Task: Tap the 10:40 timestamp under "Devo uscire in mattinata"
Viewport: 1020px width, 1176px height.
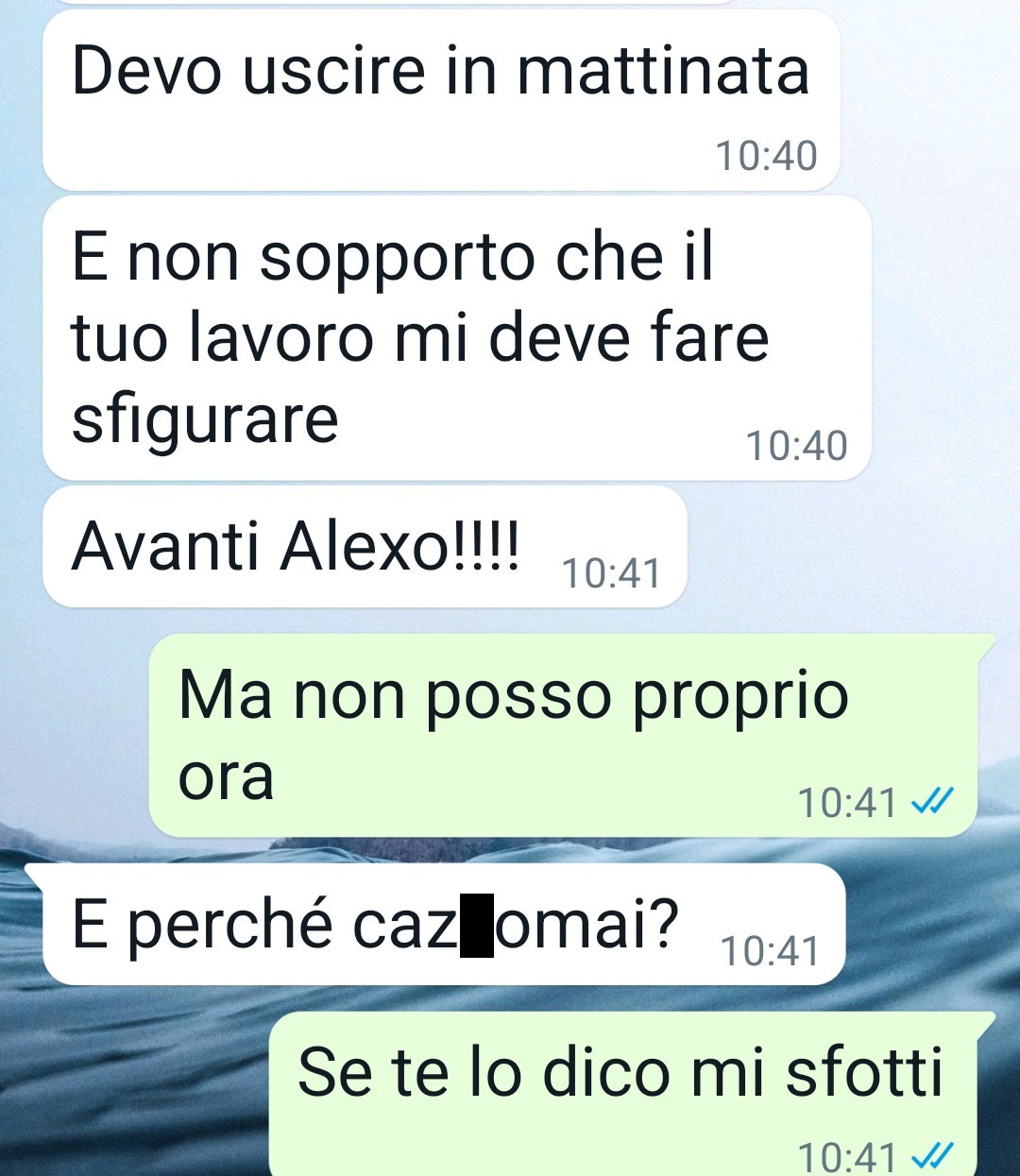Action: [766, 156]
